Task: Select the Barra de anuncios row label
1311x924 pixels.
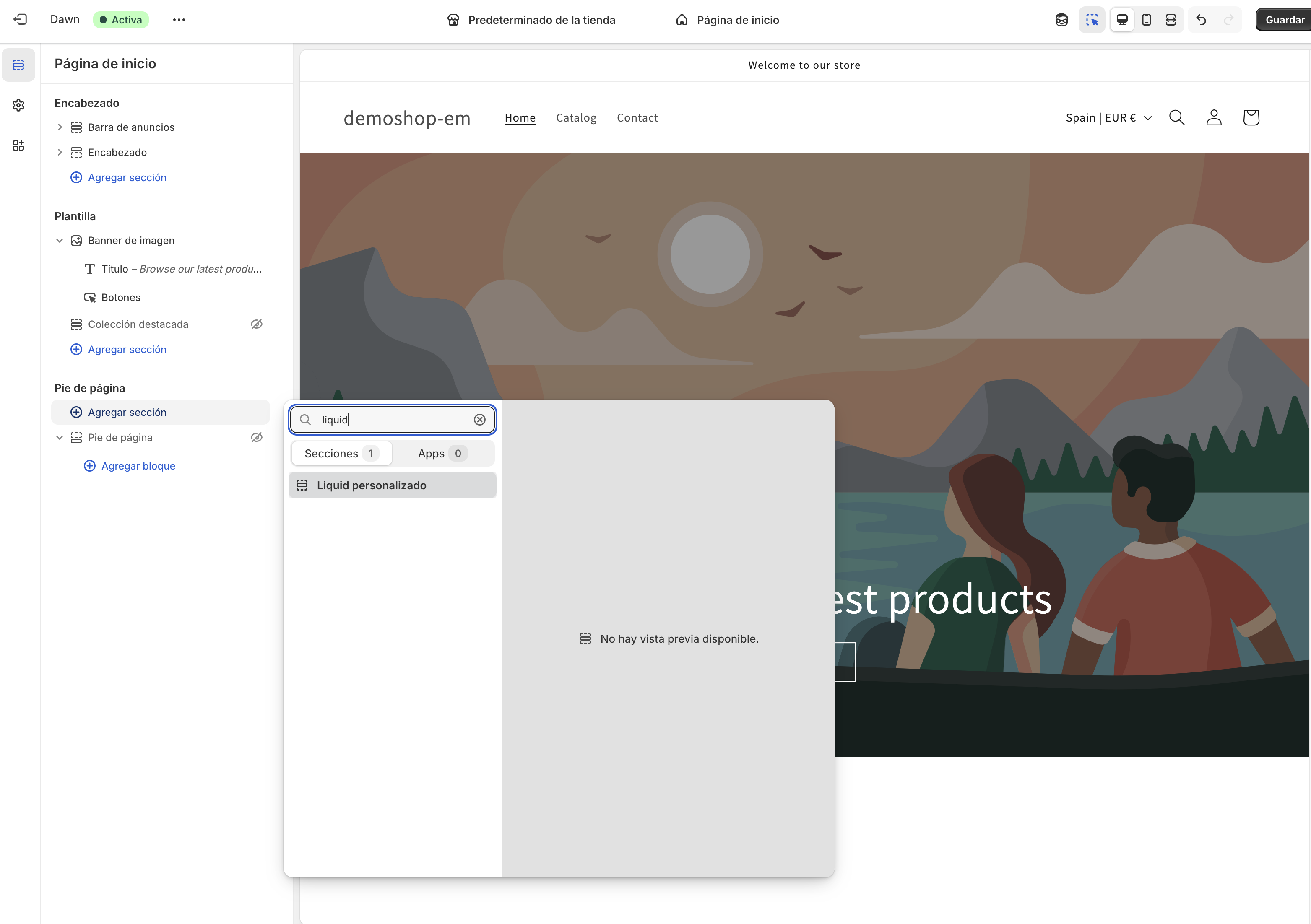Action: click(131, 127)
